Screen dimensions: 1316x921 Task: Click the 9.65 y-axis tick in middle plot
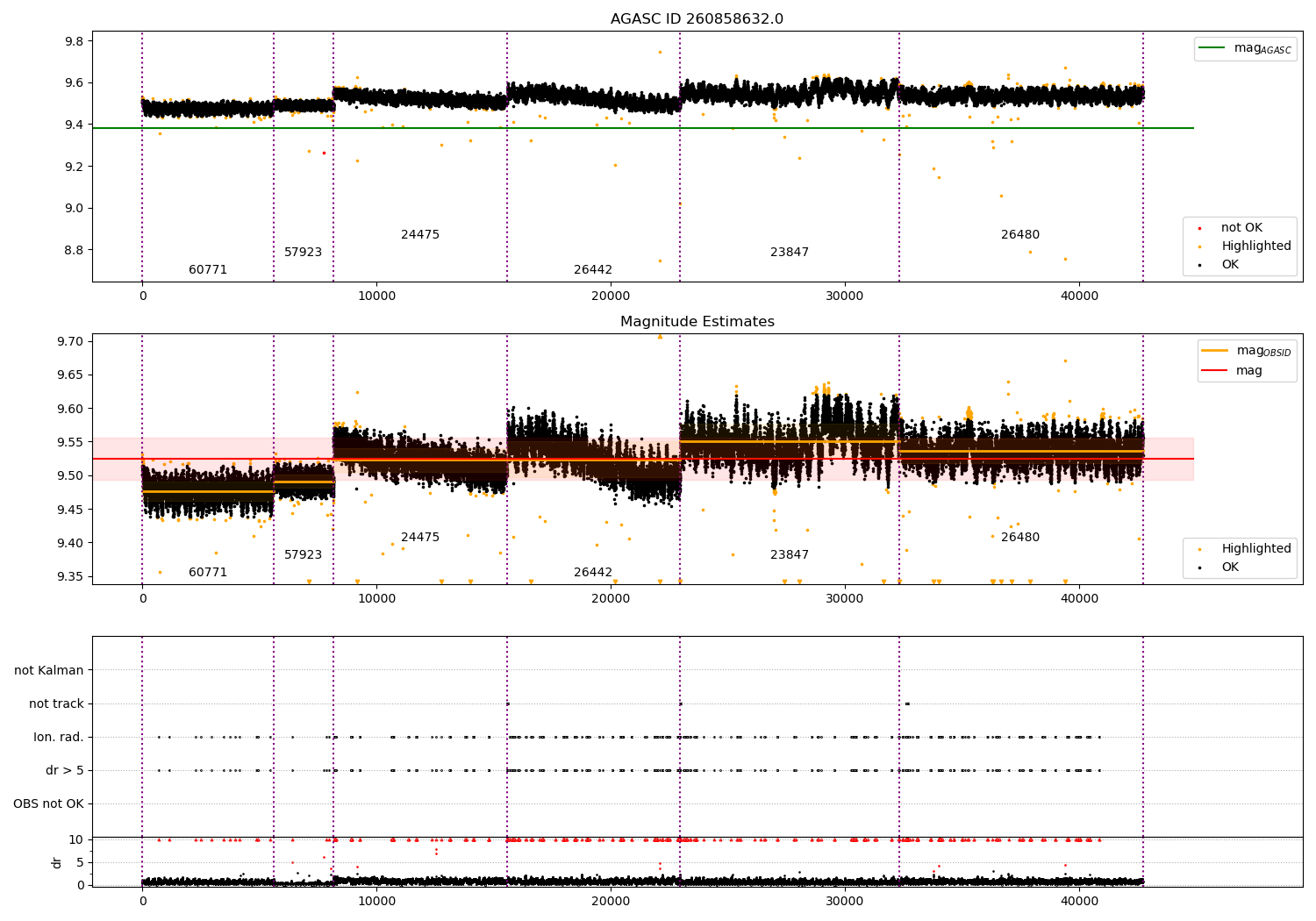pyautogui.click(x=71, y=375)
